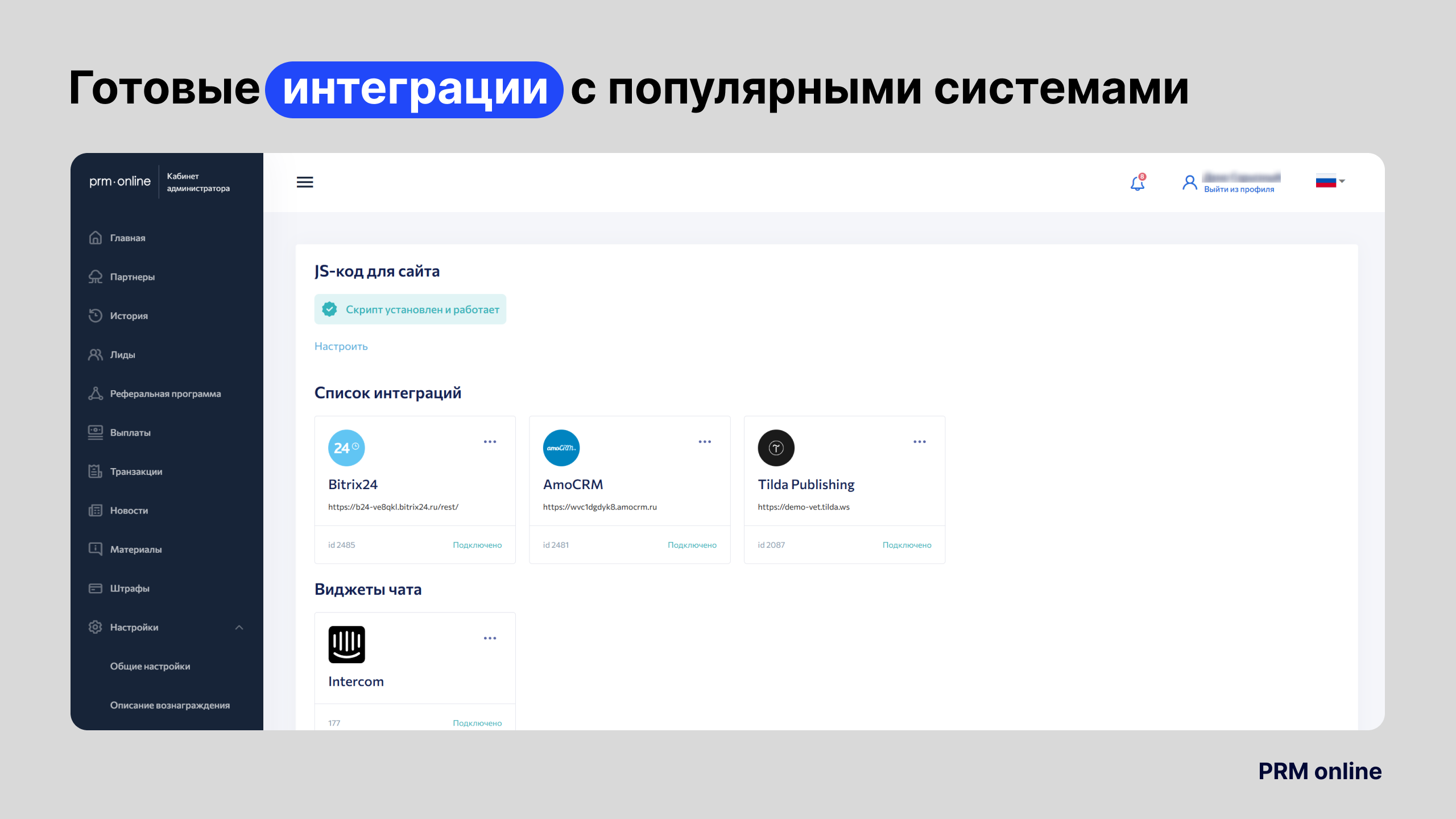Click the AmoCRM logo icon
The height and width of the screenshot is (819, 1456).
[x=561, y=448]
